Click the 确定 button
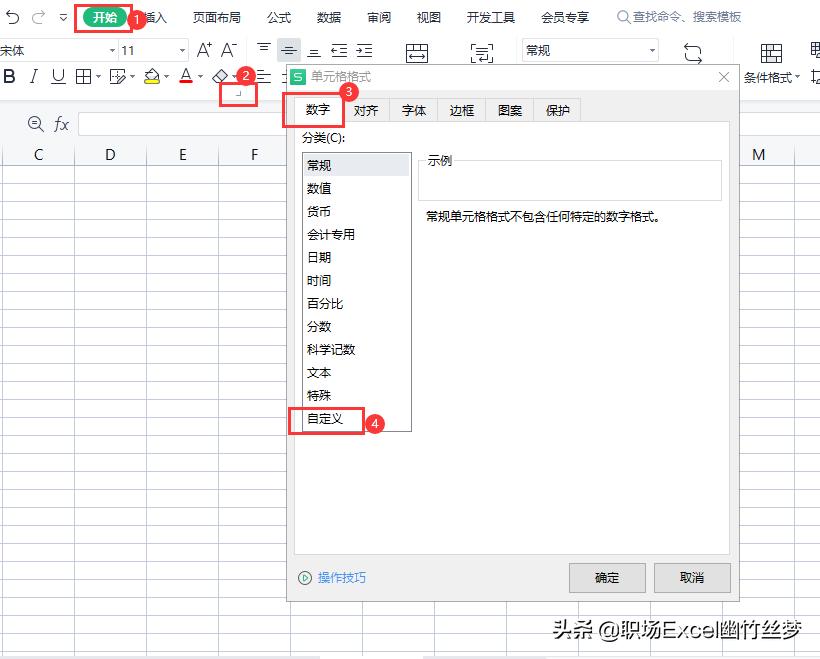This screenshot has width=820, height=659. click(606, 578)
